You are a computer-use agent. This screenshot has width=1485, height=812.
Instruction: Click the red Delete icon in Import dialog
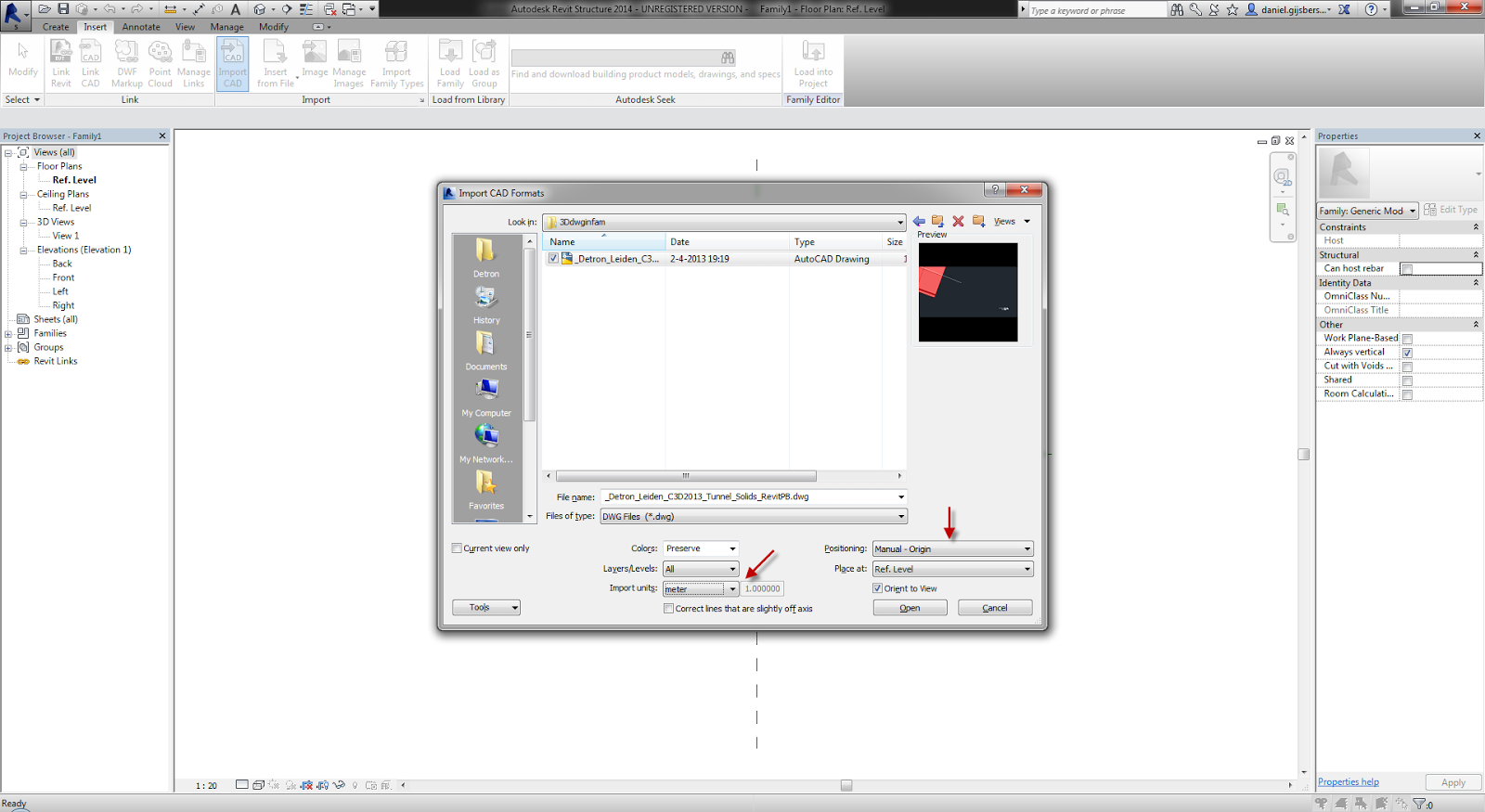[x=958, y=221]
